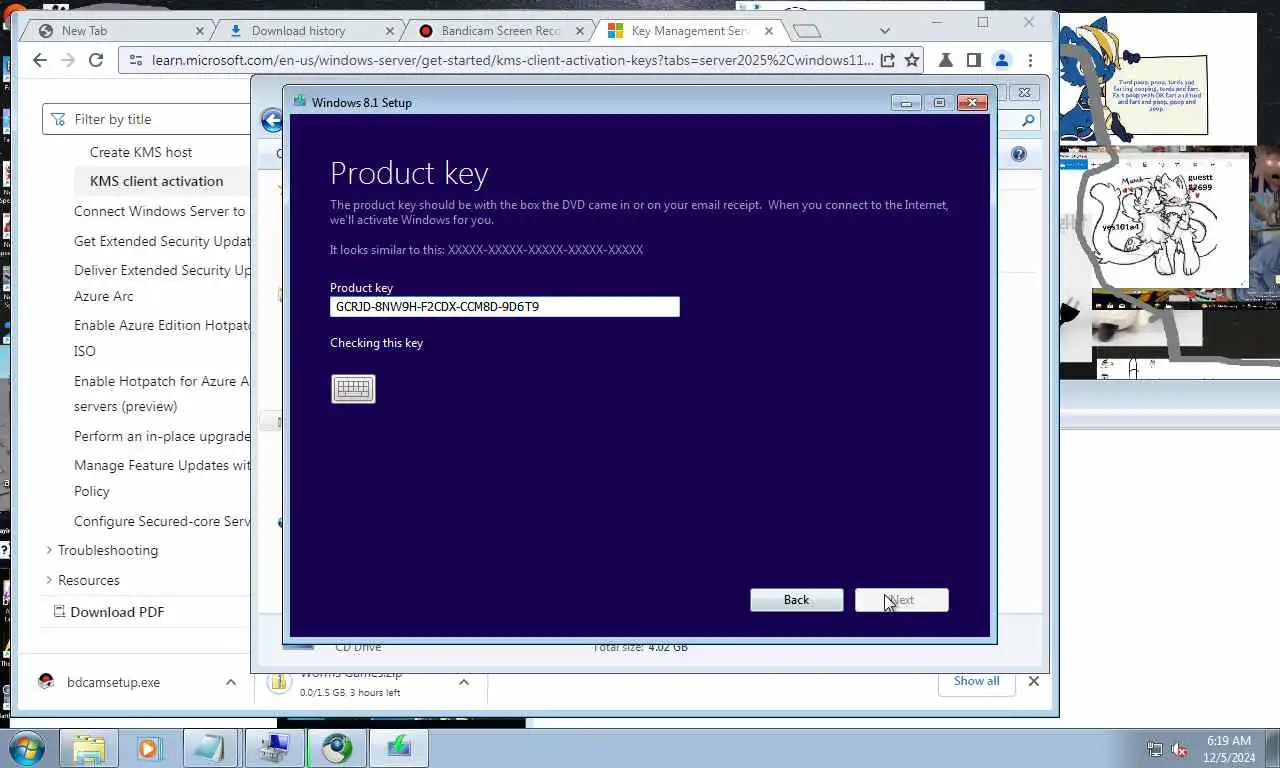Open Enable Azure Edition Hotpatch article
Screen dimensions: 1280x768
click(x=162, y=338)
